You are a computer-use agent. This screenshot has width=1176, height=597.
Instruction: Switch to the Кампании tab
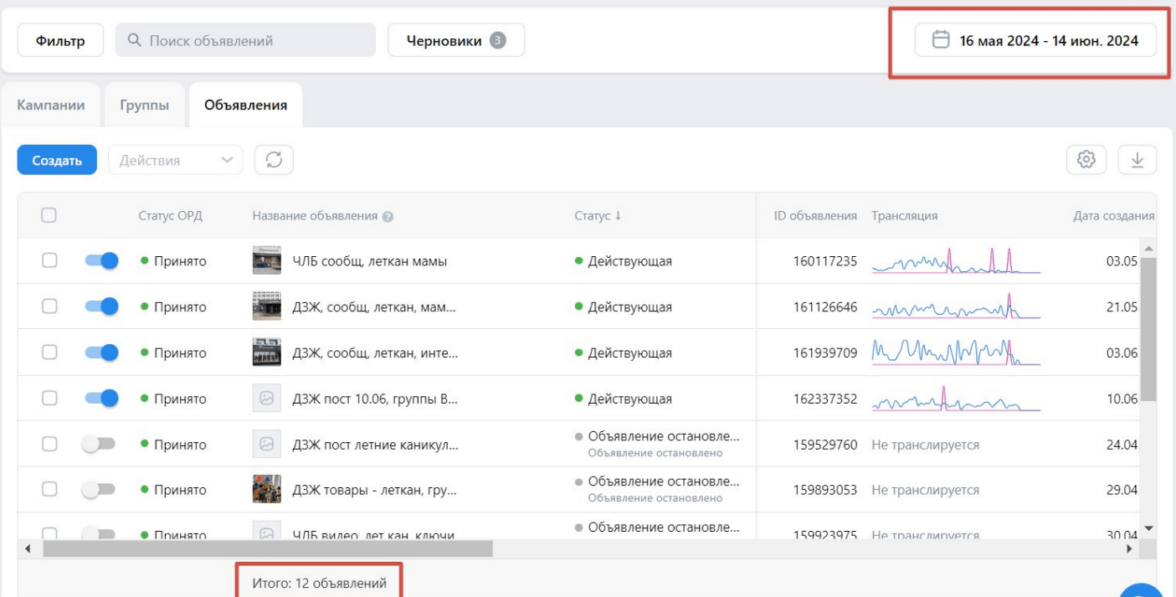tap(51, 105)
